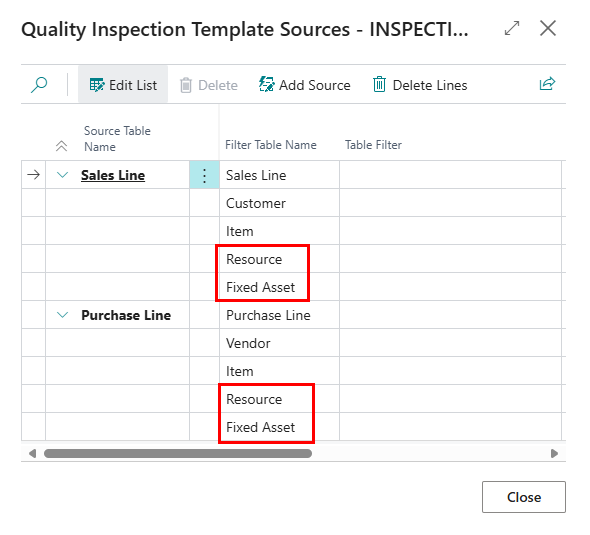Select Resource cell under Sales Line group
This screenshot has height=535, width=590.
click(x=279, y=259)
